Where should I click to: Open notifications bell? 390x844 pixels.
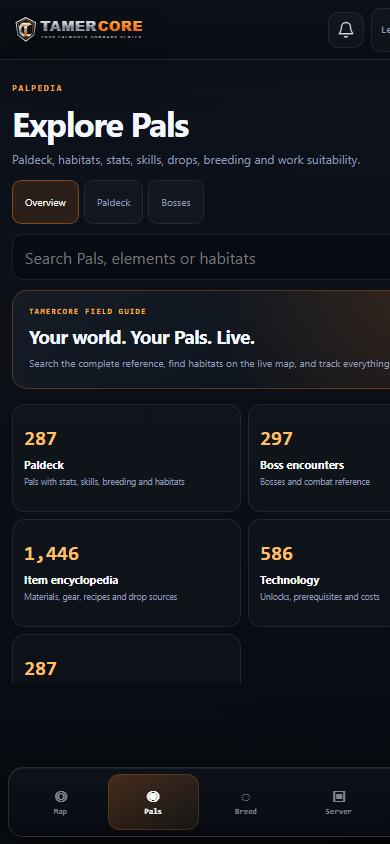(x=346, y=30)
